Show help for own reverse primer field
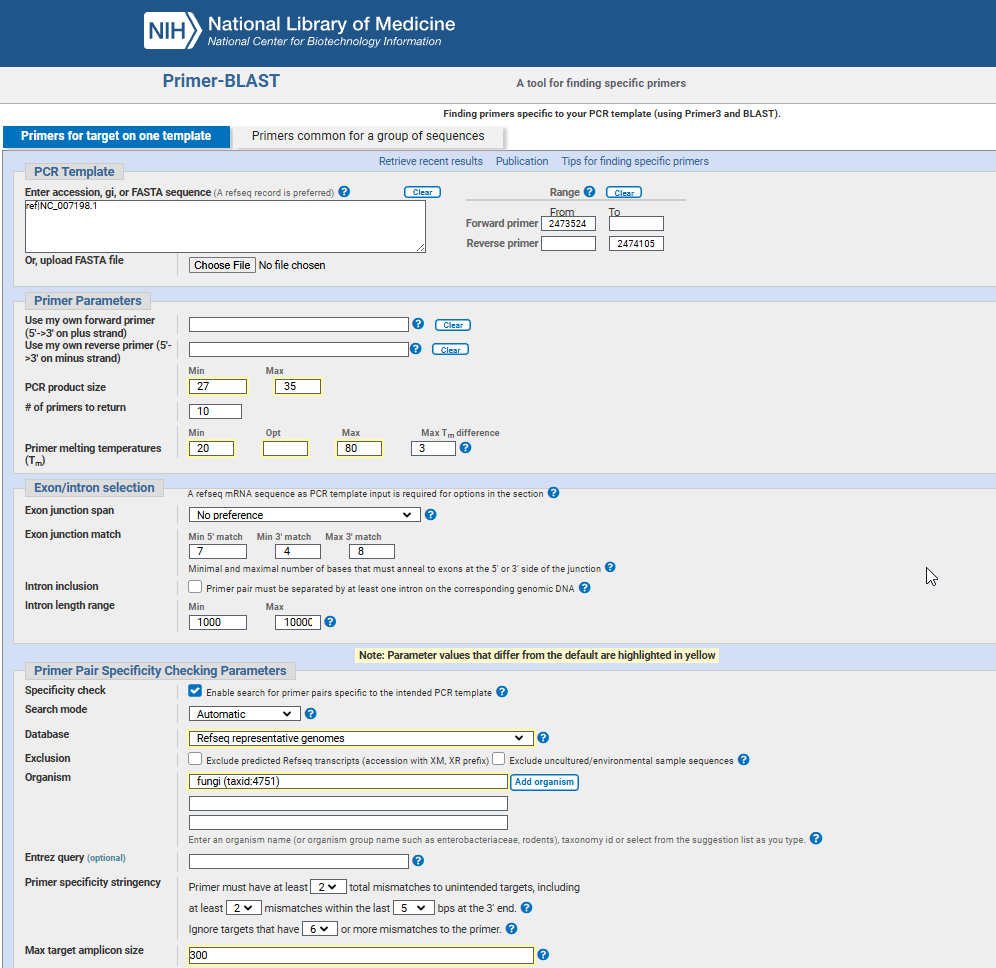The image size is (996, 968). pos(415,349)
